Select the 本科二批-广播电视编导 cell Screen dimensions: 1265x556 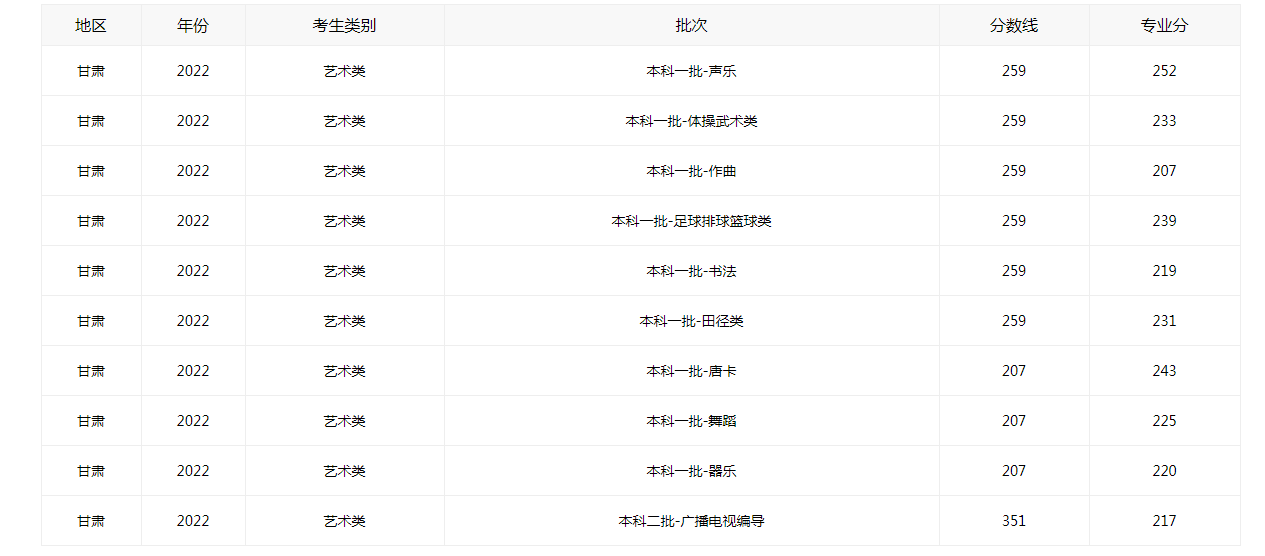pos(691,521)
